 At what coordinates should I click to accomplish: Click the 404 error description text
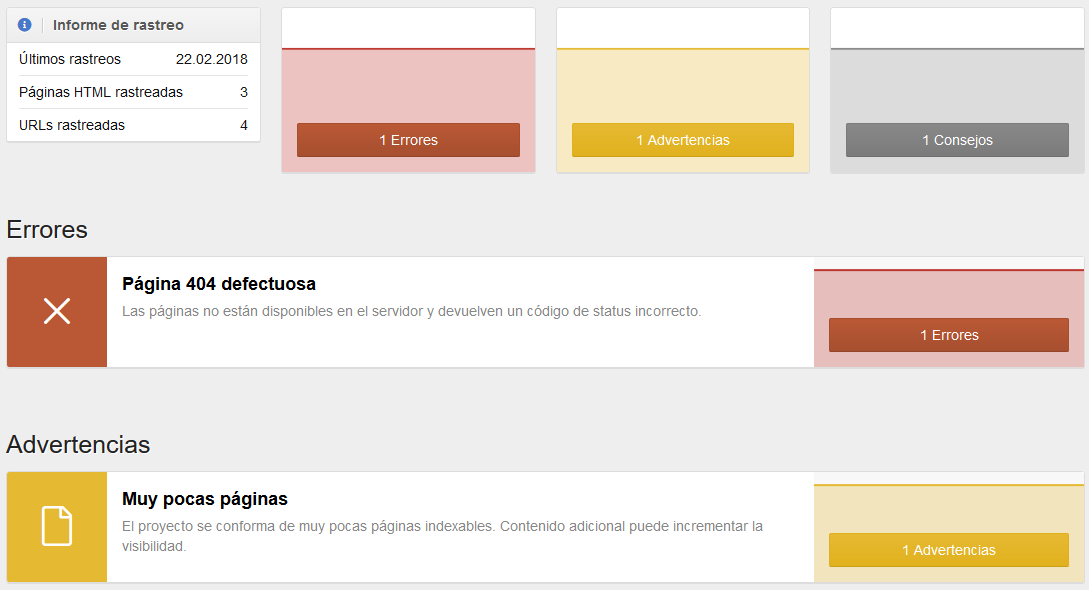click(x=412, y=312)
